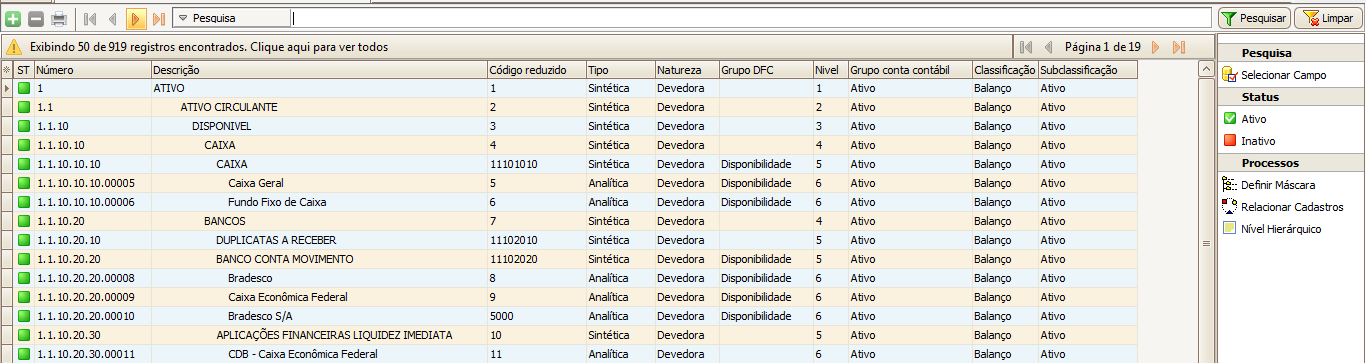
Task: Select 'BANCO CONTA MOVIMENTO' cell
Action: (318, 259)
